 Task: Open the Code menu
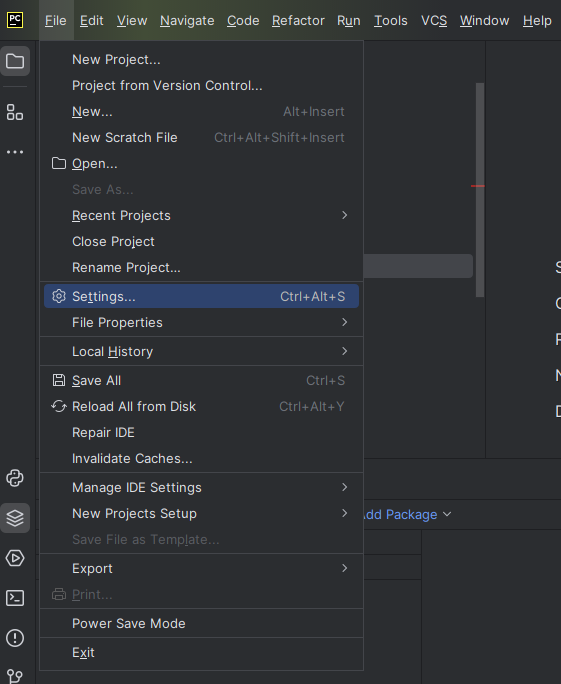pyautogui.click(x=243, y=21)
